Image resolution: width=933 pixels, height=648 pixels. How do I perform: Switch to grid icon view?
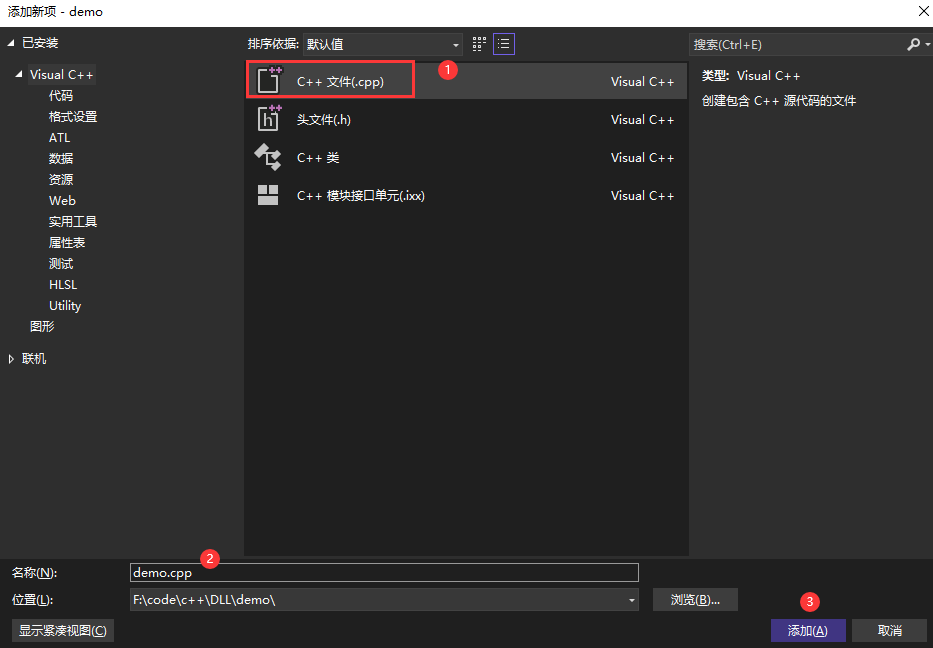click(479, 44)
